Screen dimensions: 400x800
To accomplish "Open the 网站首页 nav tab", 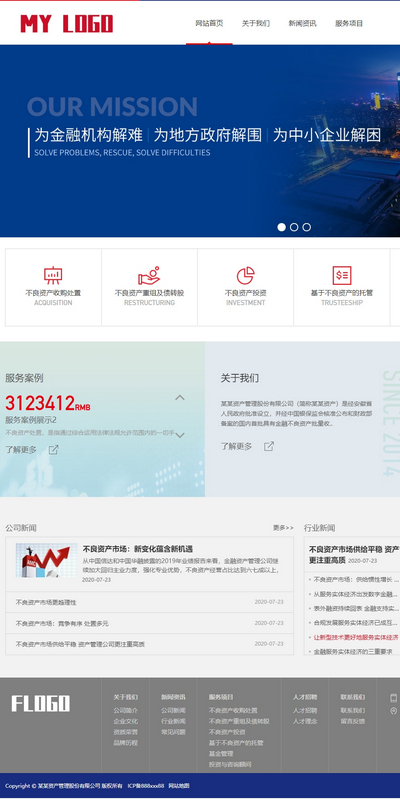I will pyautogui.click(x=209, y=23).
